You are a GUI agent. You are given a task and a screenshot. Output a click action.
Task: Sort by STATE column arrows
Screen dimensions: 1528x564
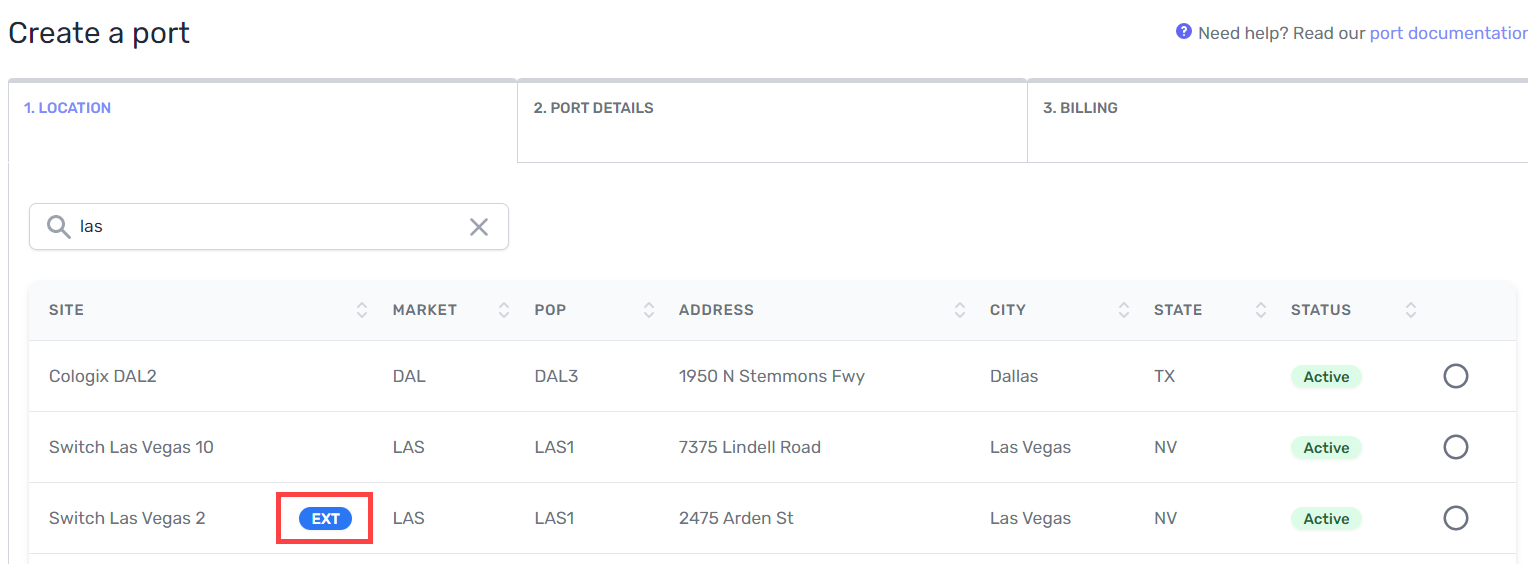click(x=1261, y=310)
